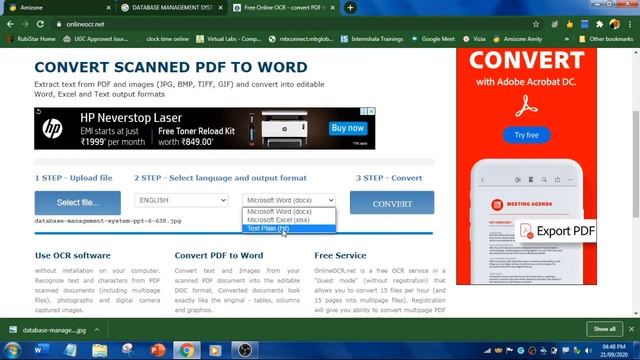The height and width of the screenshot is (360, 640).
Task: Click the HP logo in ad
Action: coord(53,129)
